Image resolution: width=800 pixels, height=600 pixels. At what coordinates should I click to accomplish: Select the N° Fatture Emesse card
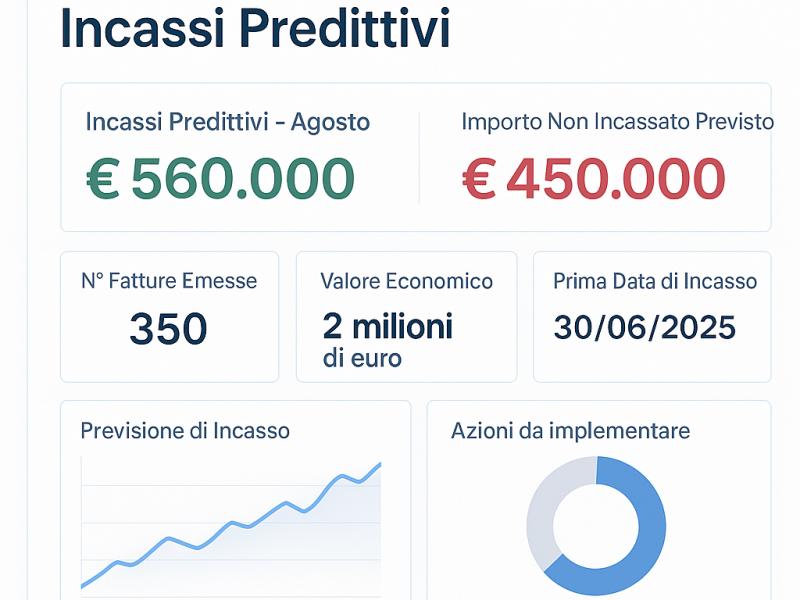coord(170,315)
